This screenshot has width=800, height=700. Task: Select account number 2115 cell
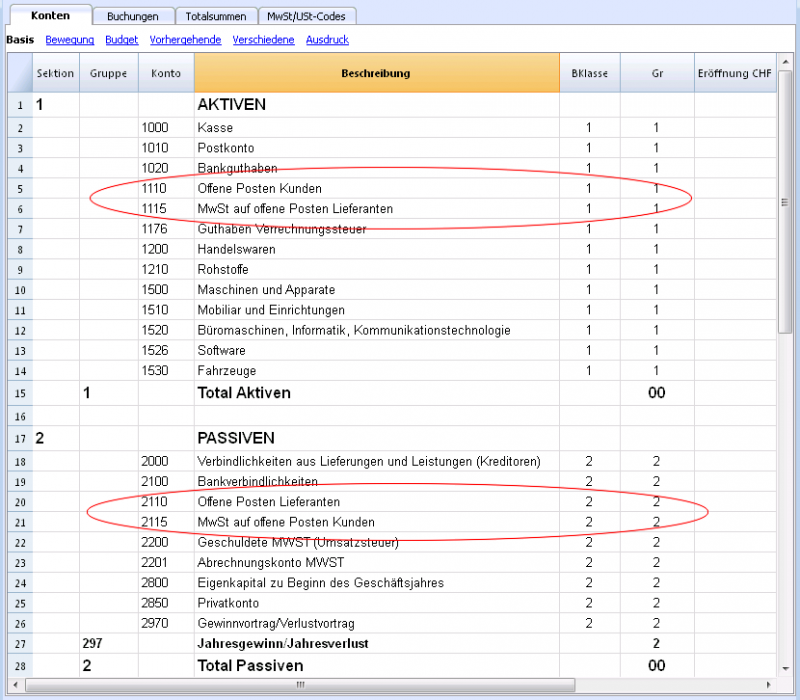(x=166, y=522)
